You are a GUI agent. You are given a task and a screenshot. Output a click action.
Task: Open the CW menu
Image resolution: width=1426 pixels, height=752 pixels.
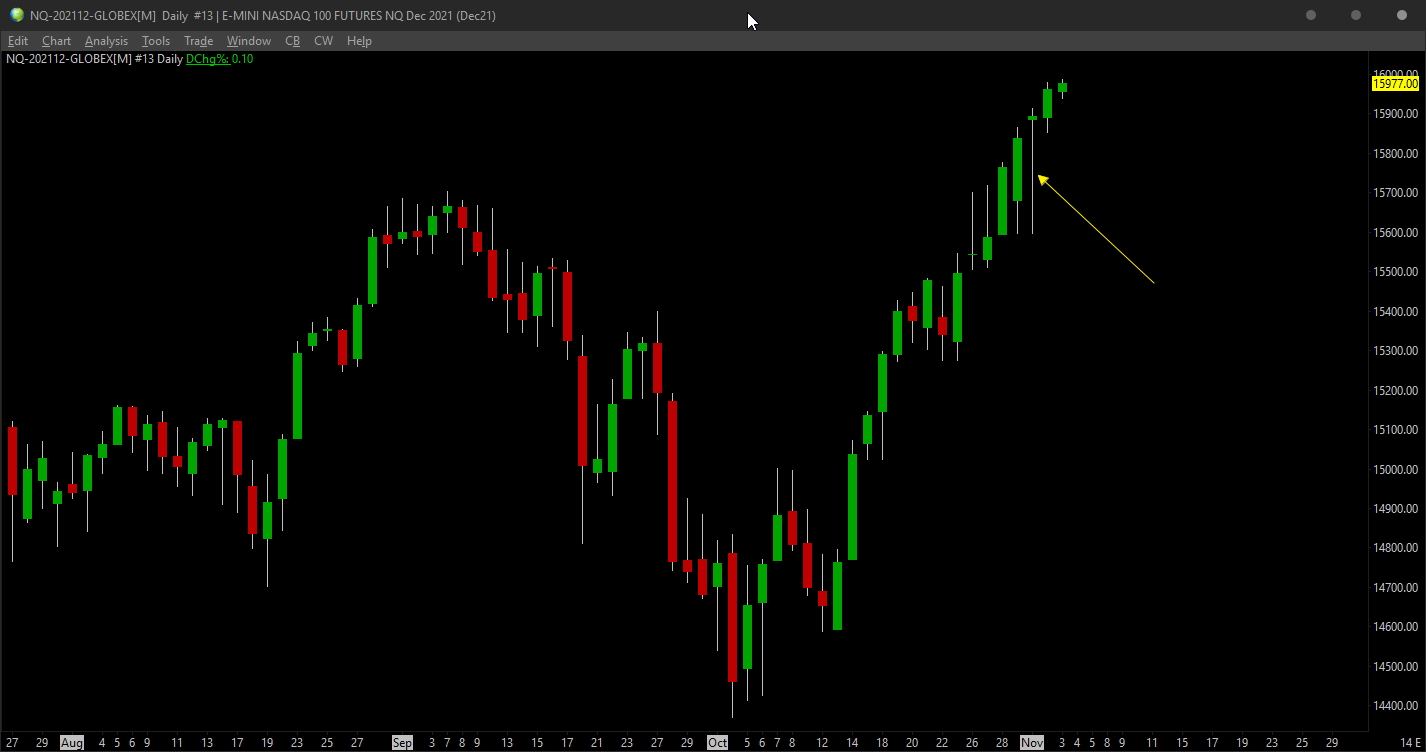tap(323, 41)
